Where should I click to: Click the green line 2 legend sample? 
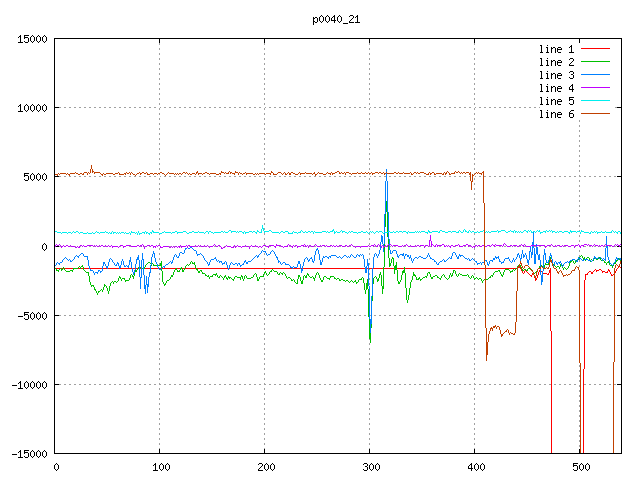[x=594, y=62]
